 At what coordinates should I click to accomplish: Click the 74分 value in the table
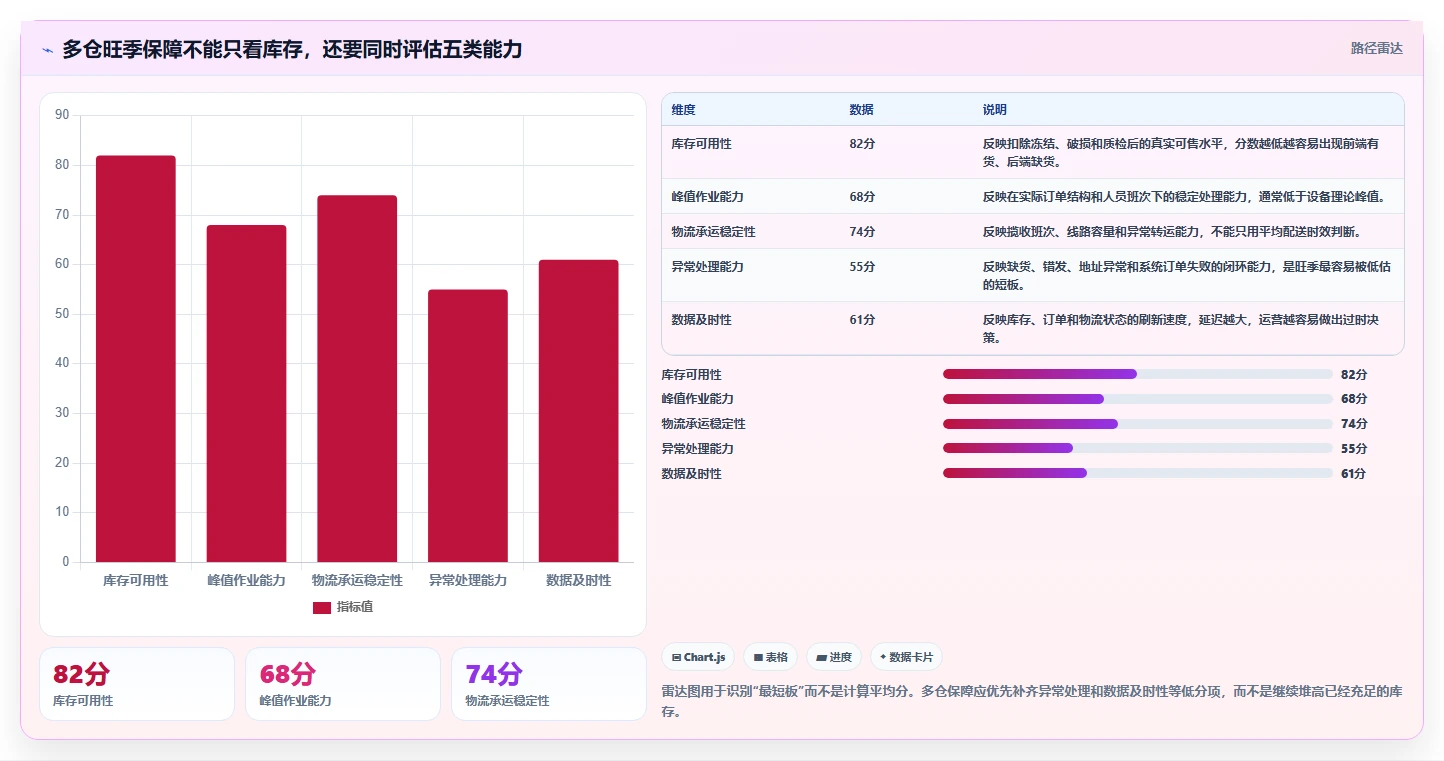[x=862, y=232]
